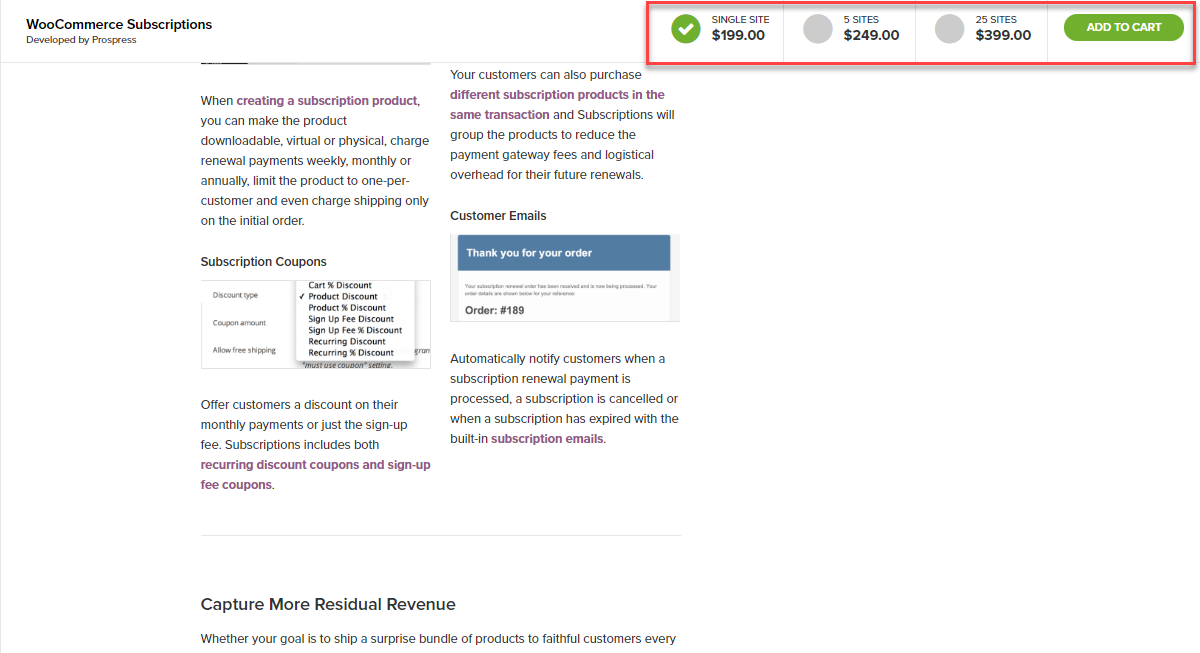The width and height of the screenshot is (1200, 653).
Task: Click the Capture More Residual Revenue heading
Action: 328,604
